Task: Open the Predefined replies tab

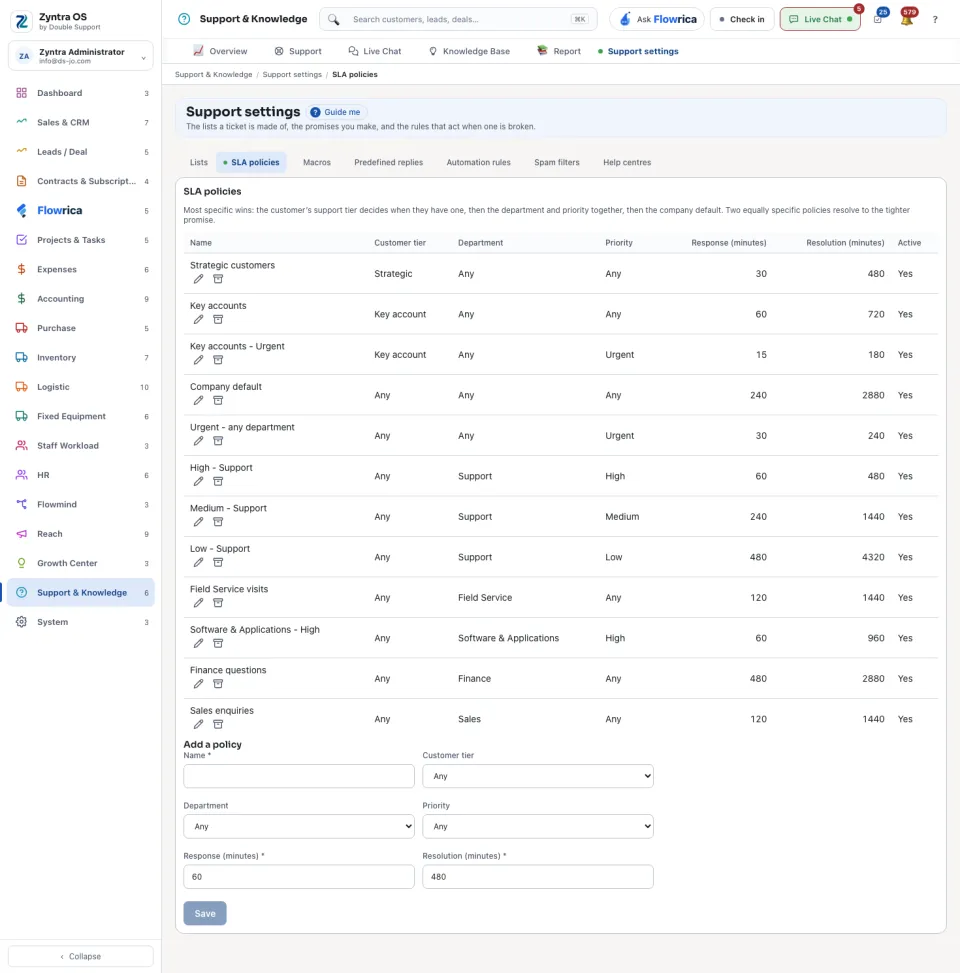Action: [x=388, y=163]
